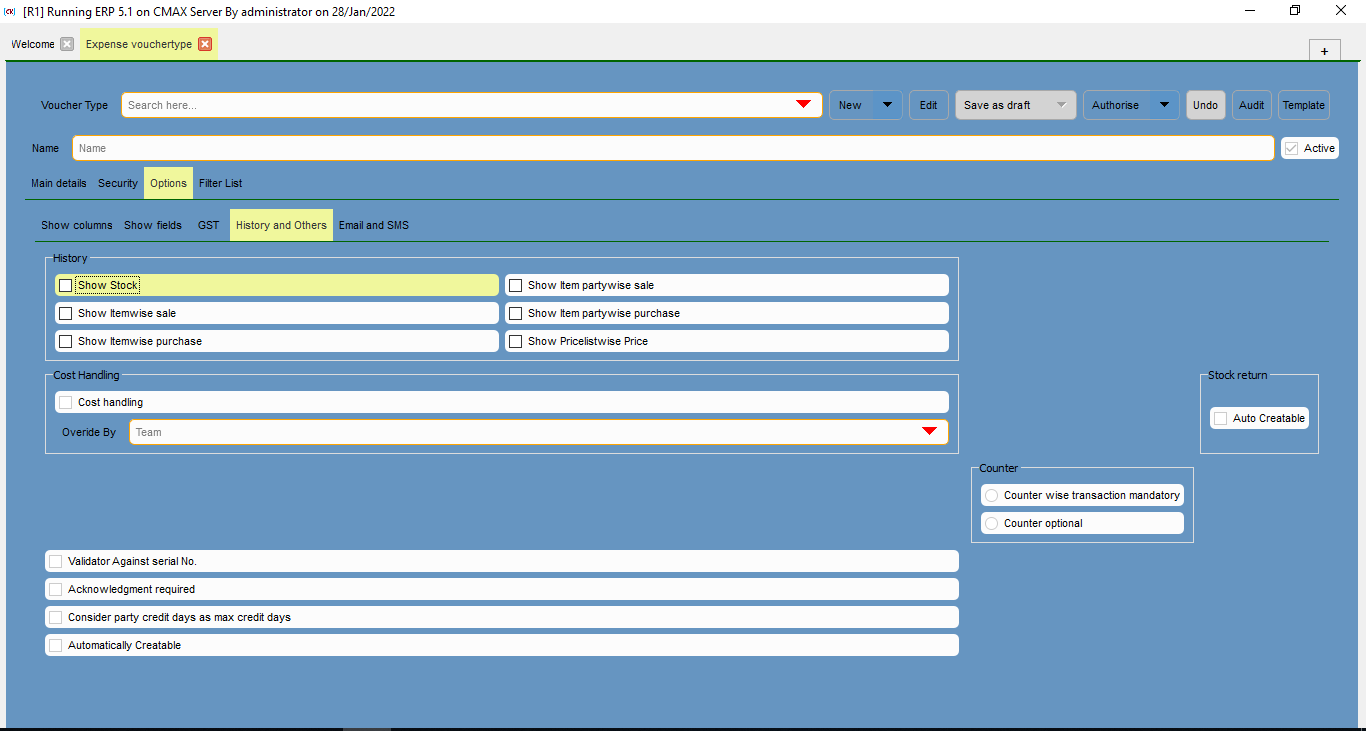This screenshot has width=1366, height=731.
Task: Close the Expense vouchertype tab
Action: pos(205,44)
